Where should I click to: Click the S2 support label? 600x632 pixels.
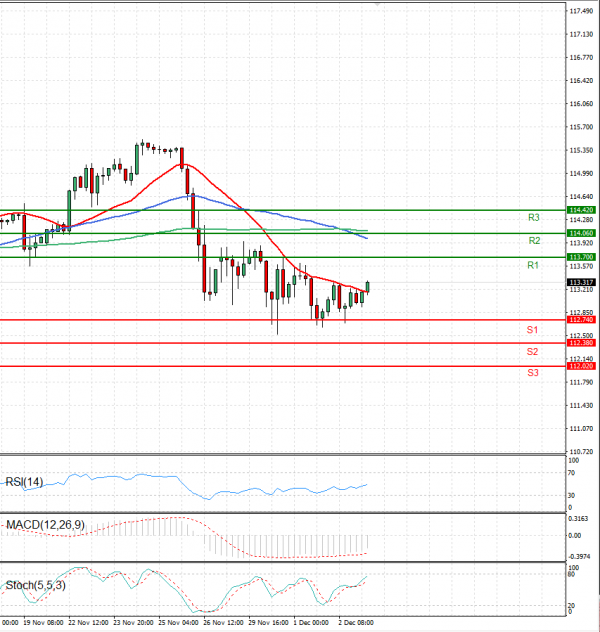[532, 351]
